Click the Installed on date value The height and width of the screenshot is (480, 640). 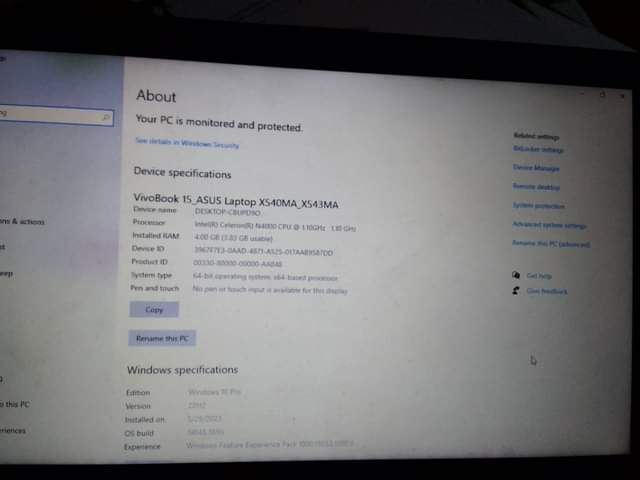pyautogui.click(x=204, y=419)
